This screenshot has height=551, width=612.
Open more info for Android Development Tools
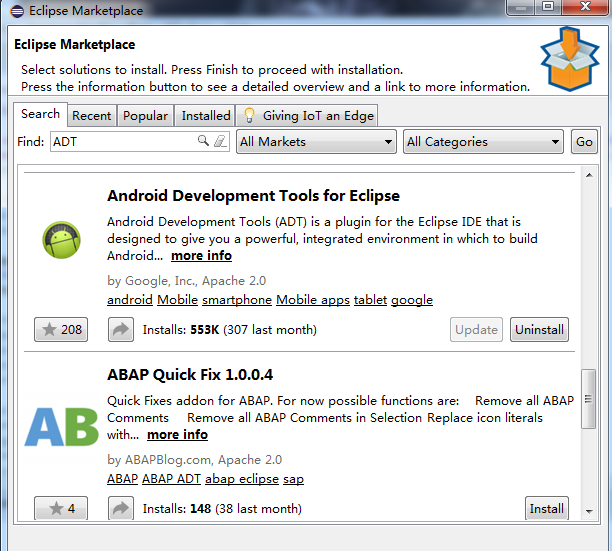[201, 256]
